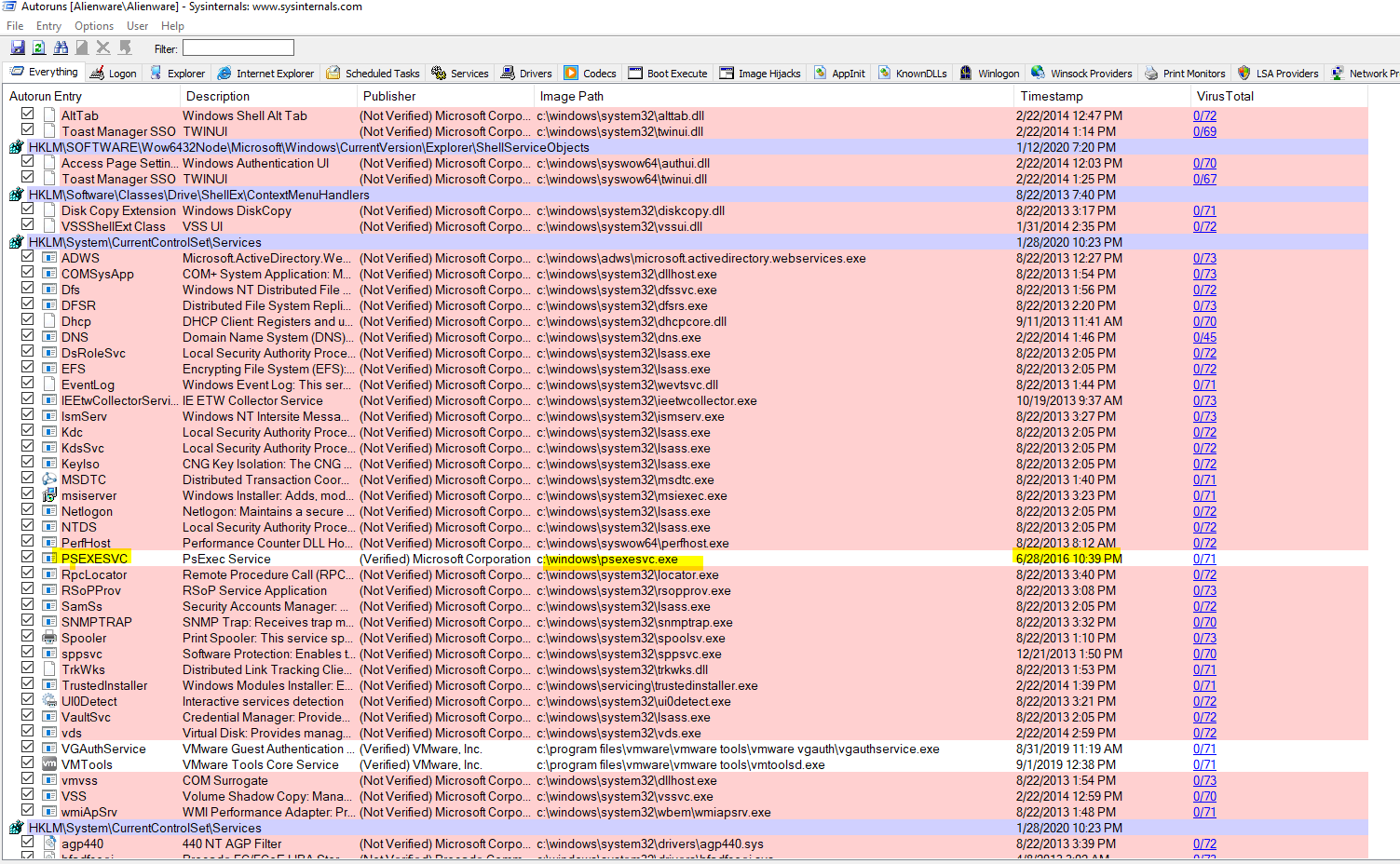Open AltTab VirusTotal 0/72 link
This screenshot has height=864, width=1400.
1204,115
